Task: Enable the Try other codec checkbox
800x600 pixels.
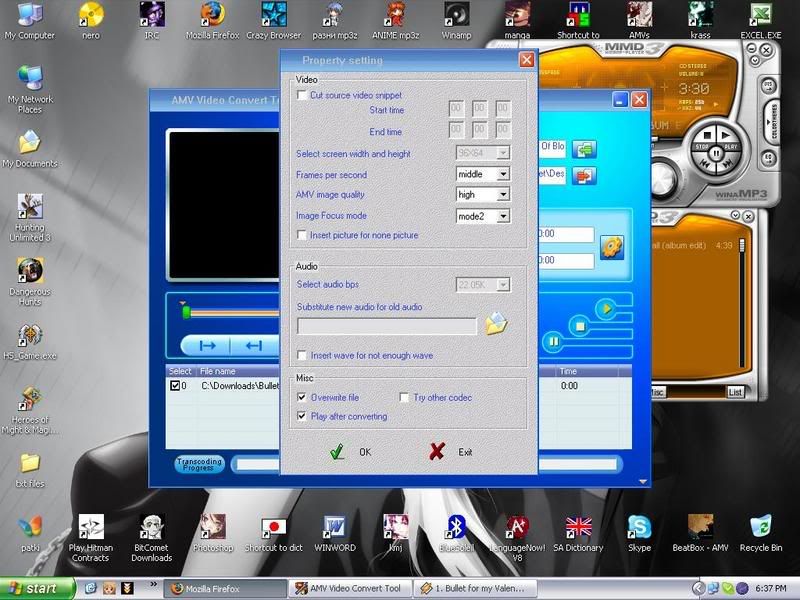Action: (405, 397)
